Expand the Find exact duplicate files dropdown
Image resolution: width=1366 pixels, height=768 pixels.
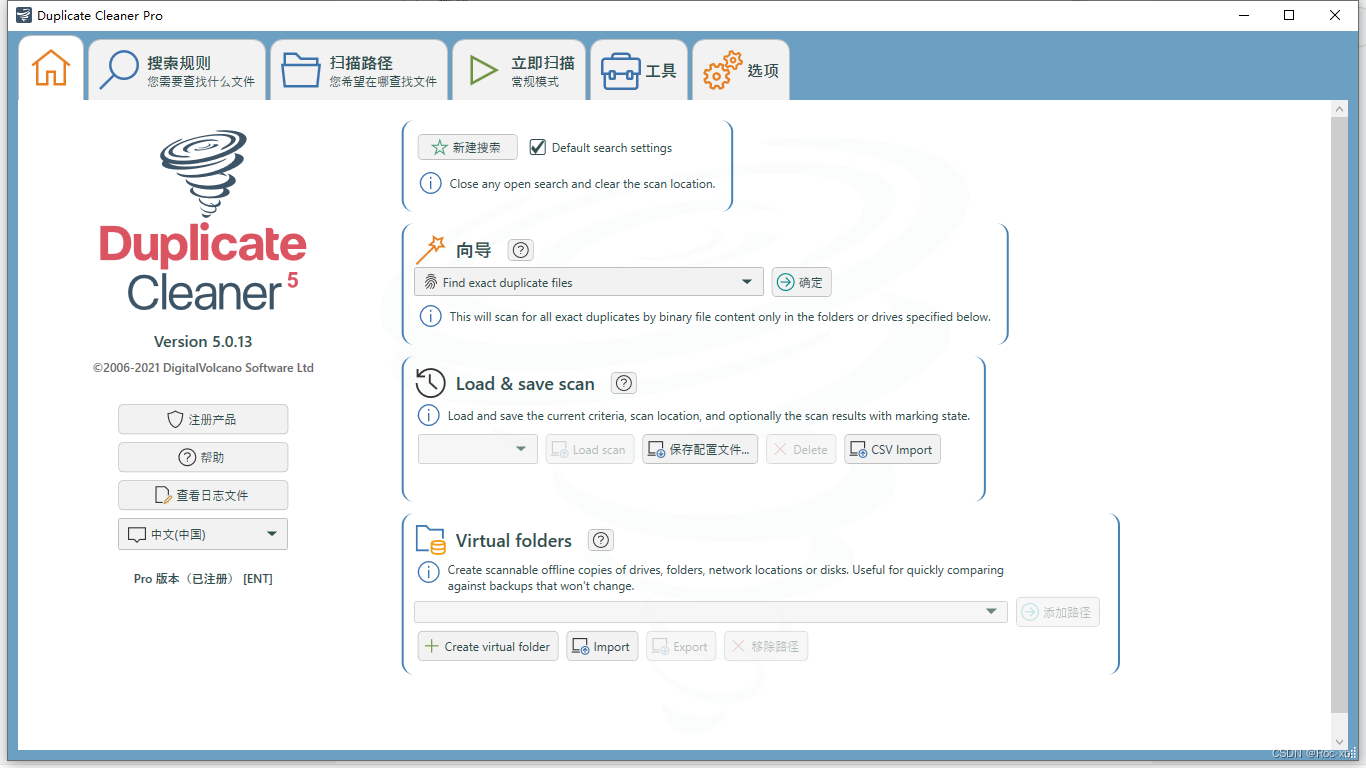click(588, 282)
